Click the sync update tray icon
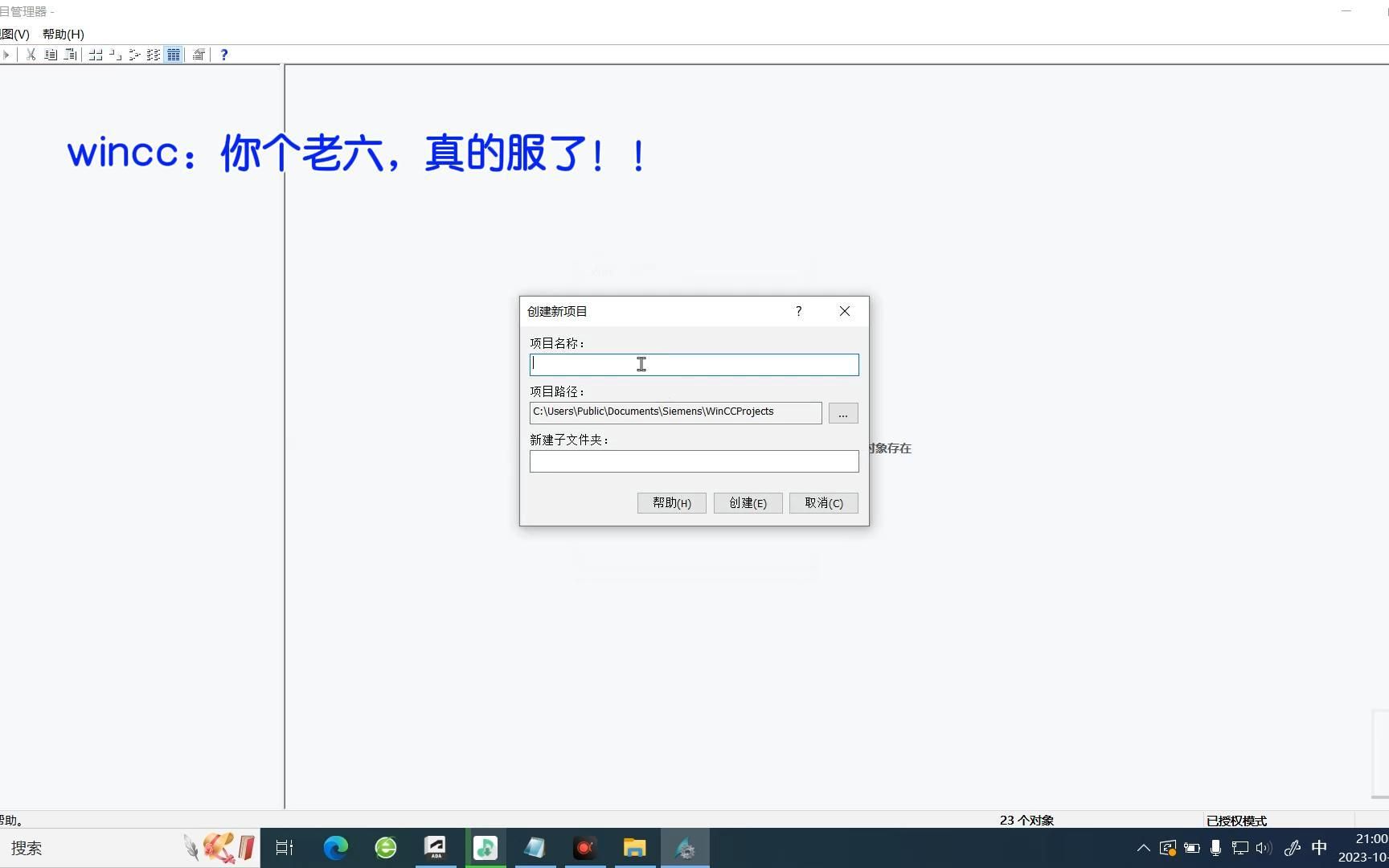The height and width of the screenshot is (868, 1389). click(1168, 848)
